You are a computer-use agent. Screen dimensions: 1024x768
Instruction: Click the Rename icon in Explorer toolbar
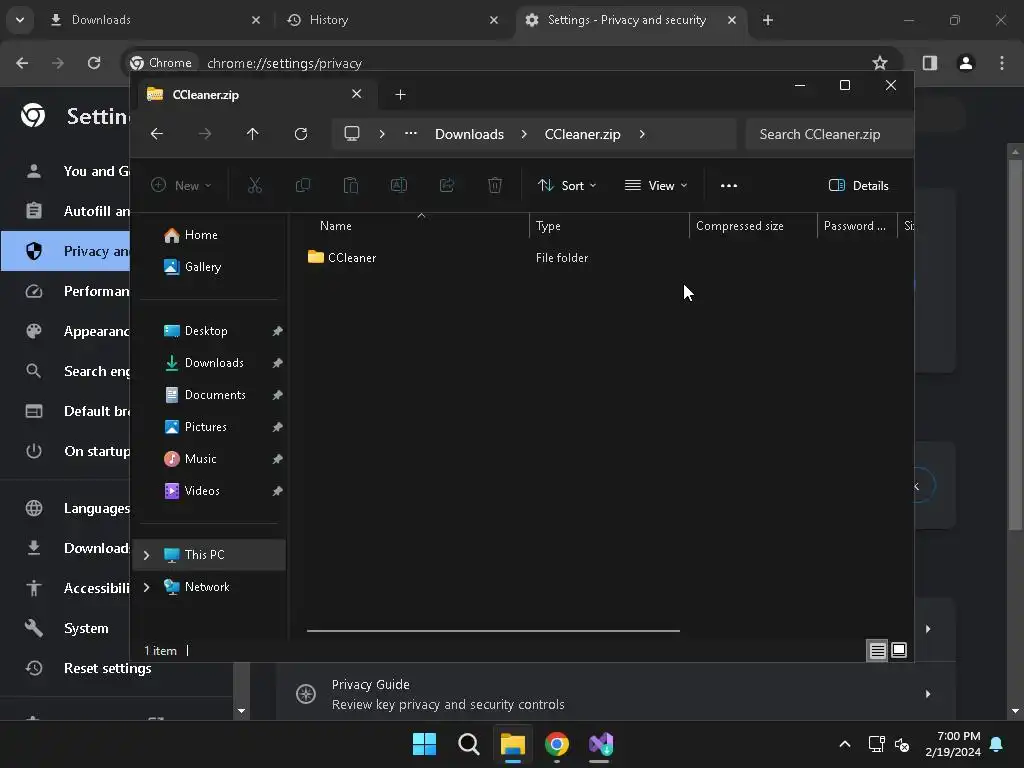pos(398,185)
